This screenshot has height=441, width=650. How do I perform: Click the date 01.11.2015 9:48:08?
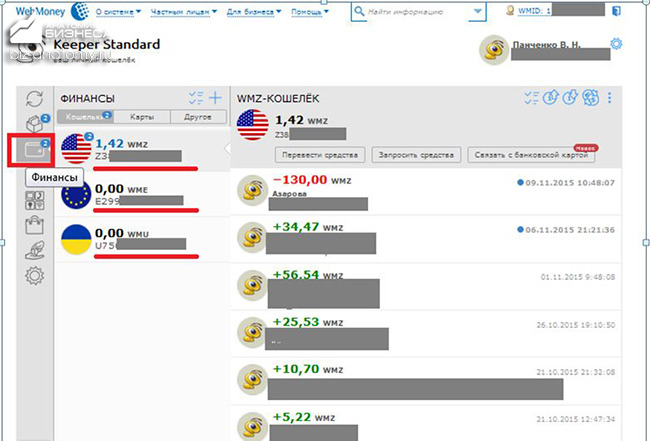click(578, 277)
